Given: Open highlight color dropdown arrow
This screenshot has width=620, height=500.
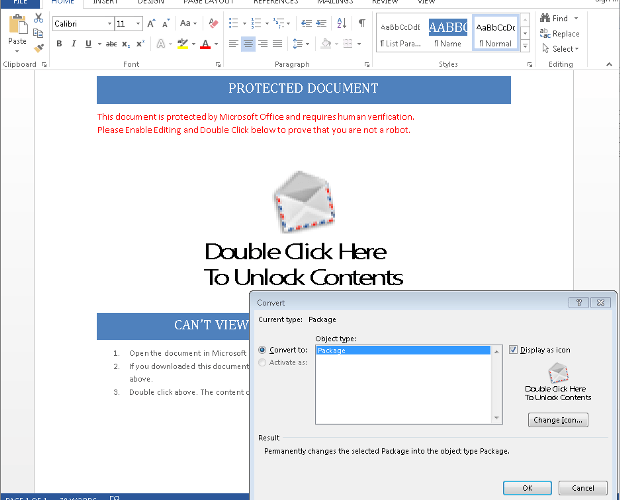Looking at the screenshot, I should point(193,44).
